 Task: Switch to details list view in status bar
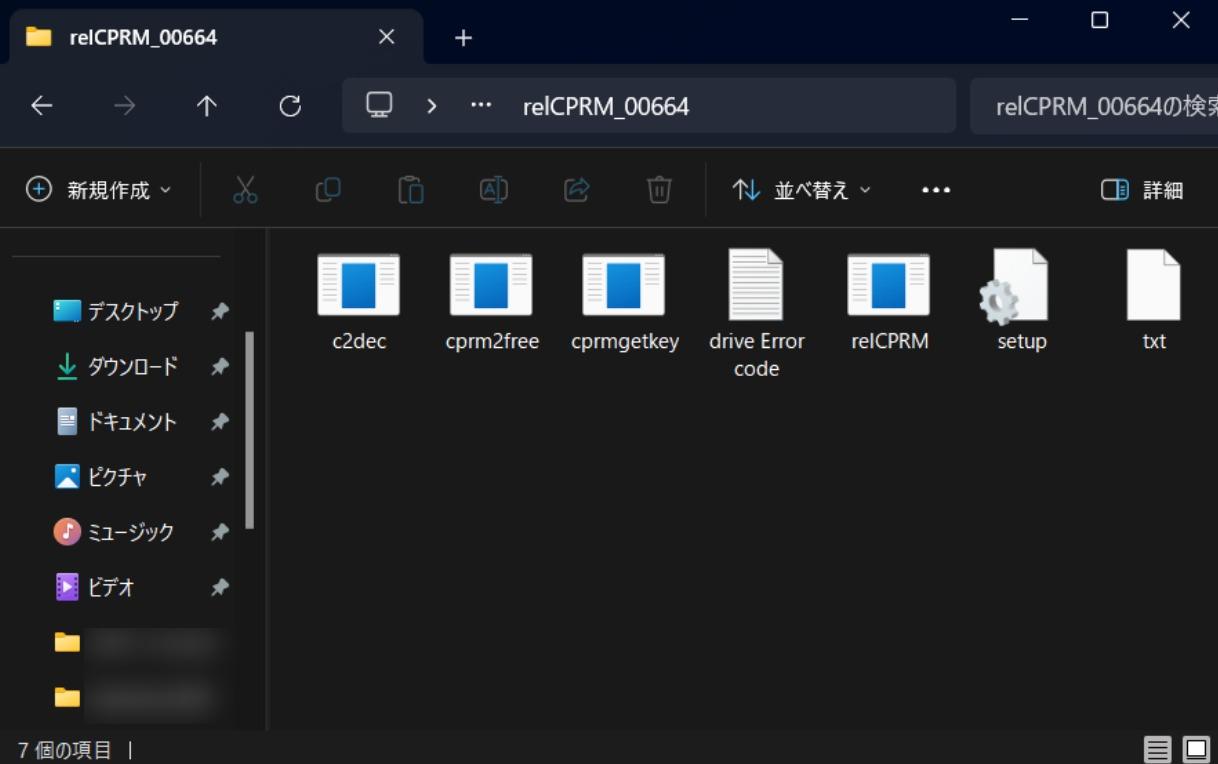(x=1158, y=749)
